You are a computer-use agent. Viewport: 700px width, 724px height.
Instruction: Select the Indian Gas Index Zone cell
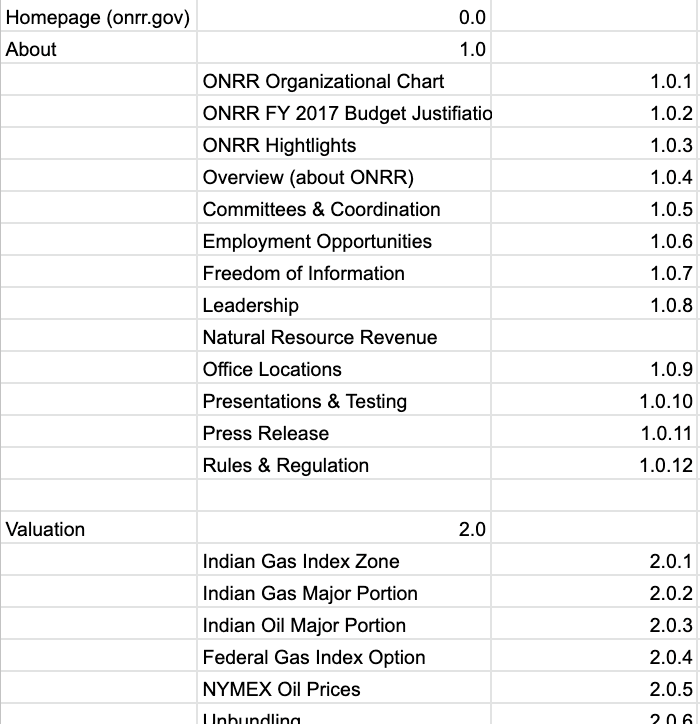pyautogui.click(x=344, y=561)
